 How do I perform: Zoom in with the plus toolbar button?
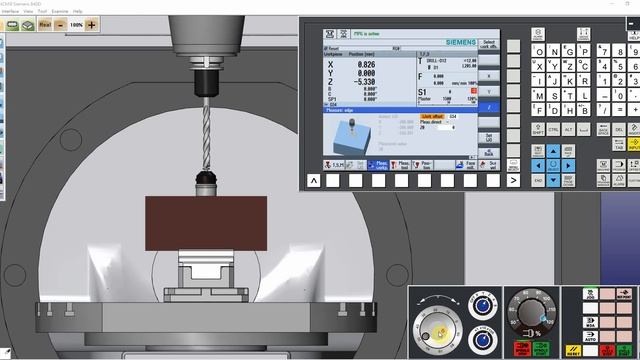click(x=91, y=25)
